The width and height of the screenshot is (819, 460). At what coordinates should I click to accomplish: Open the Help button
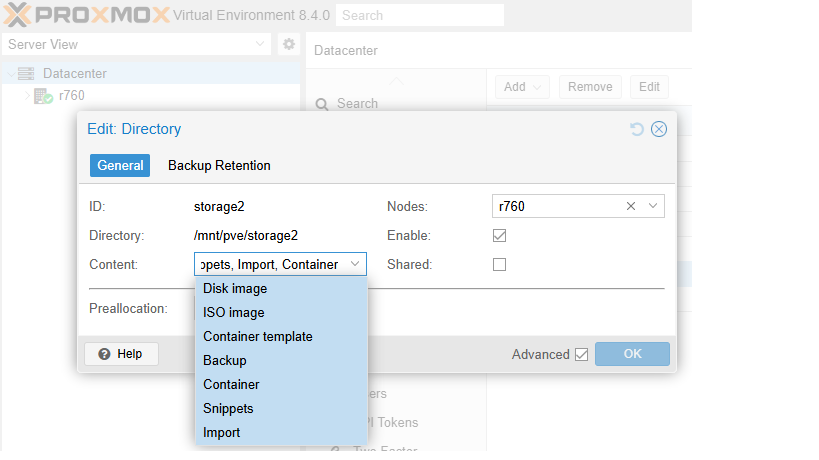click(x=121, y=354)
